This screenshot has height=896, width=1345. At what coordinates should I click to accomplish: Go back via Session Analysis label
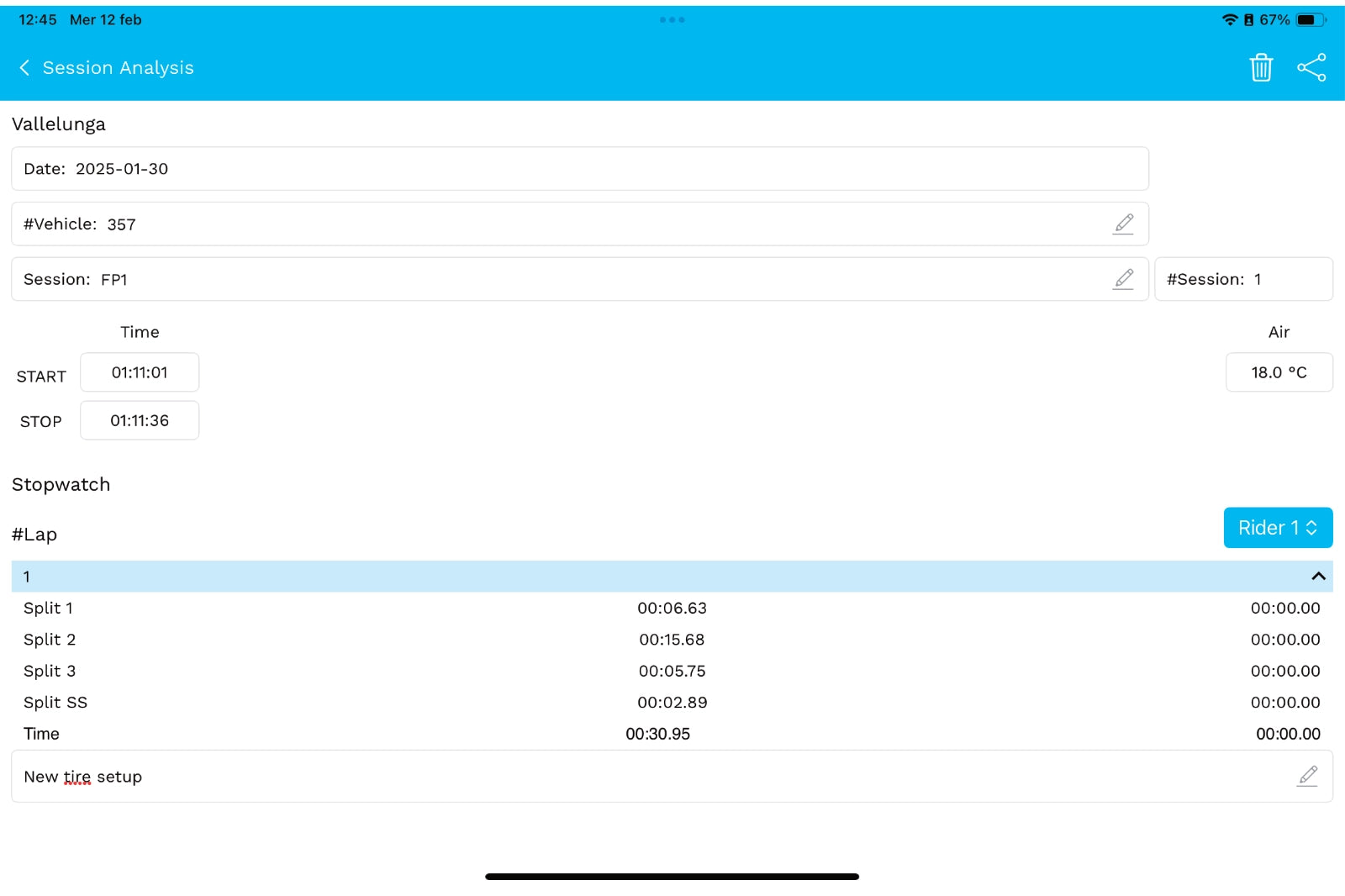(x=118, y=67)
